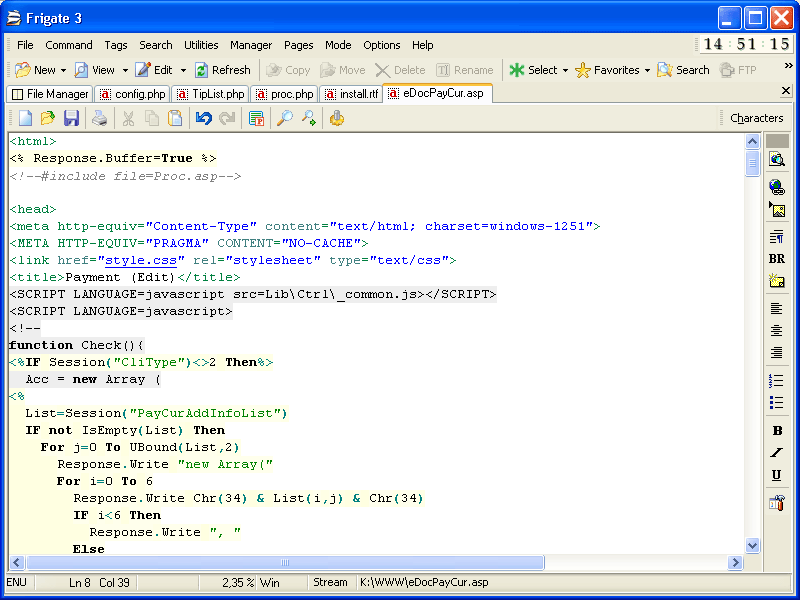The height and width of the screenshot is (600, 800).
Task: Click the page icon after the redo arrow
Action: (256, 118)
